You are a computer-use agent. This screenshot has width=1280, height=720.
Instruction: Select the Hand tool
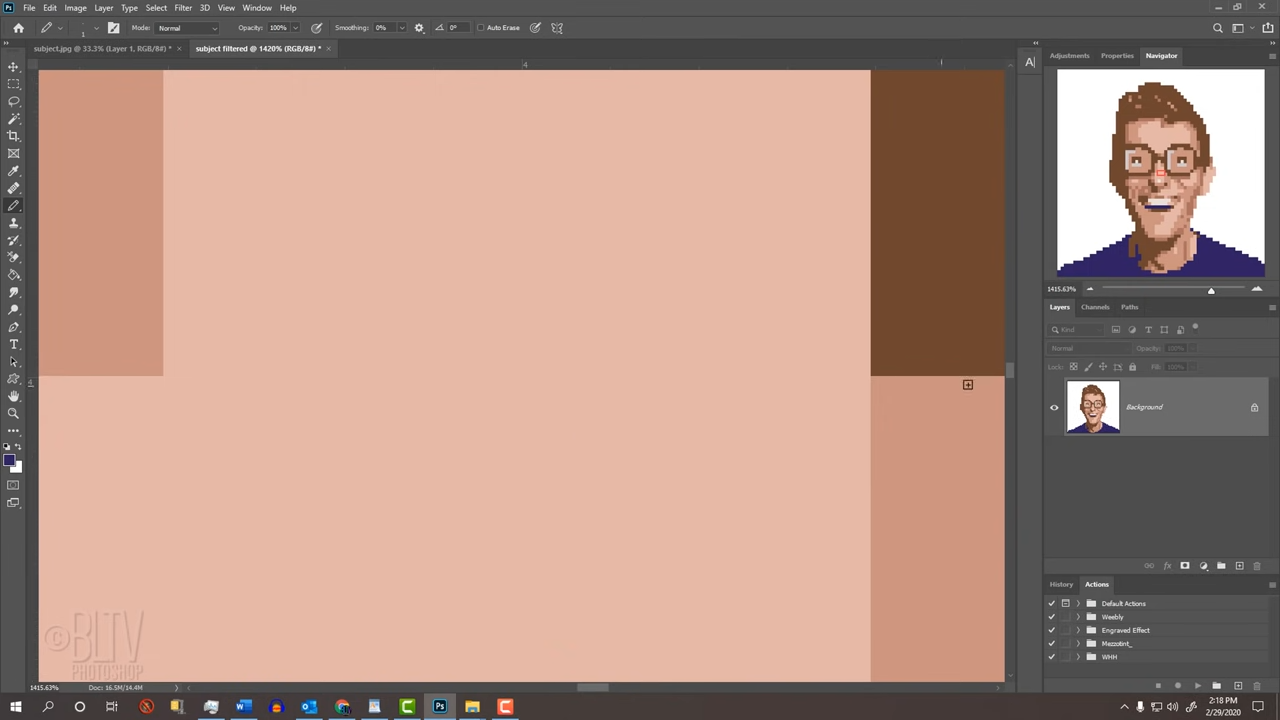tap(13, 395)
